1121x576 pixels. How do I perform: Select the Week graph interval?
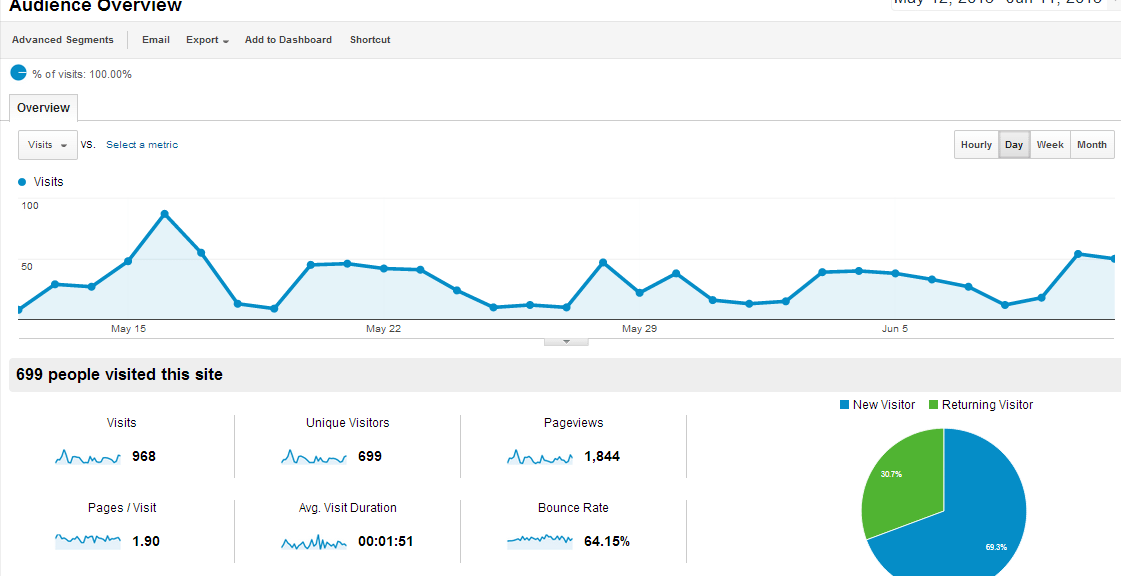[x=1050, y=144]
